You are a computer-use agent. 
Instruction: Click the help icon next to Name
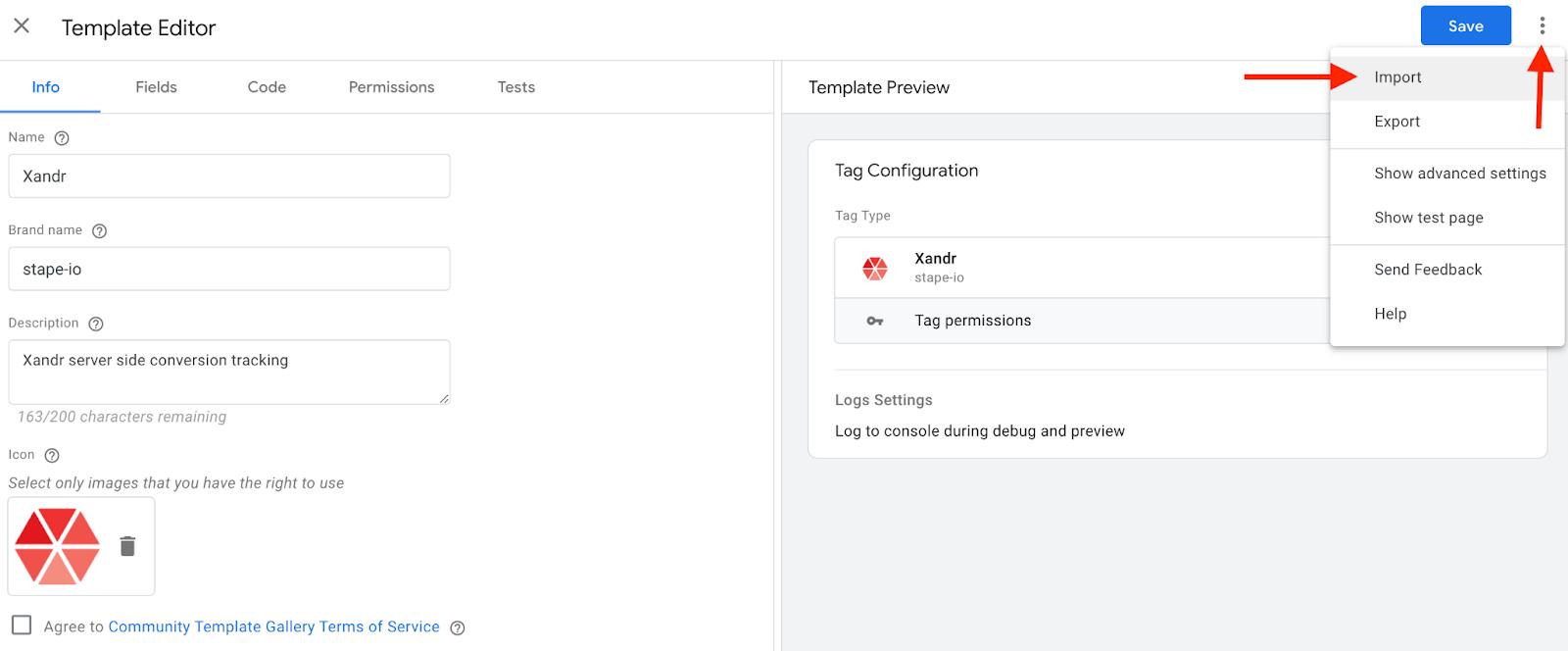[x=62, y=138]
